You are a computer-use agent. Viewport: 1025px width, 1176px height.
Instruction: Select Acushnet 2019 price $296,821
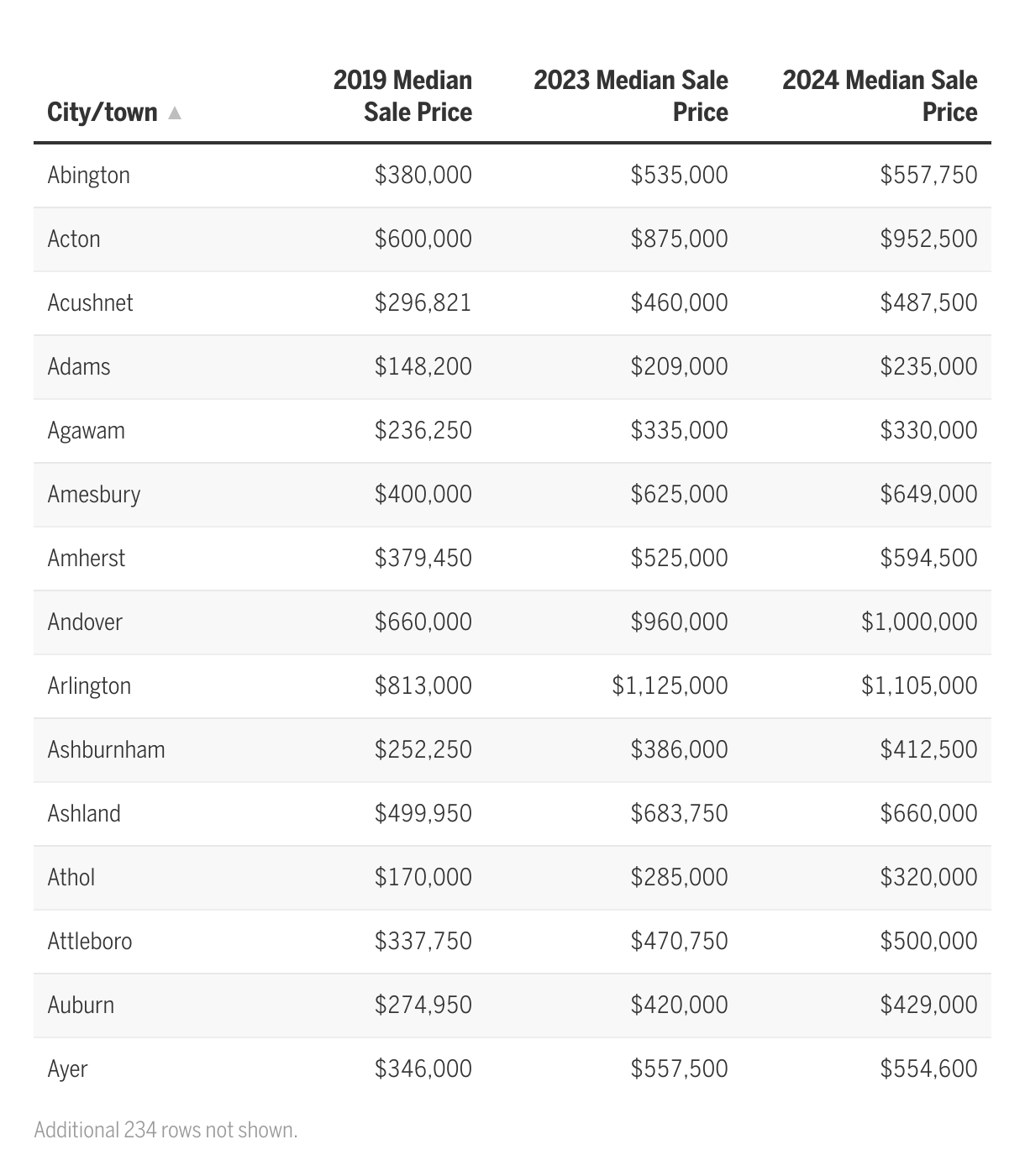pos(423,302)
